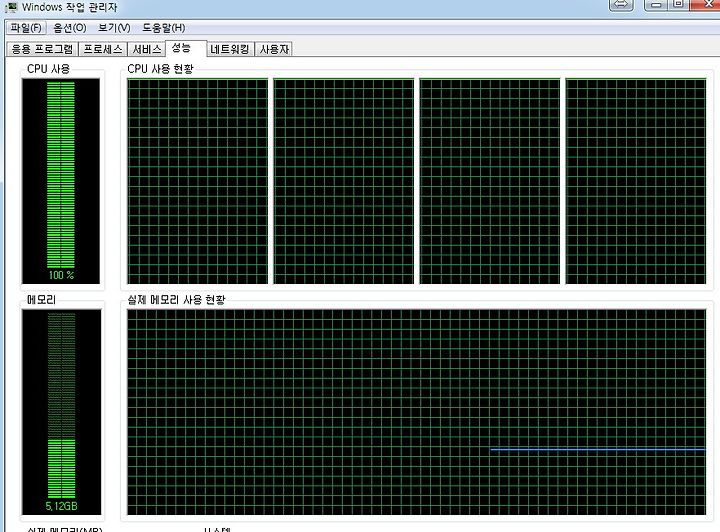Click the fourth CPU core history graph
The width and height of the screenshot is (720, 532).
(x=636, y=181)
